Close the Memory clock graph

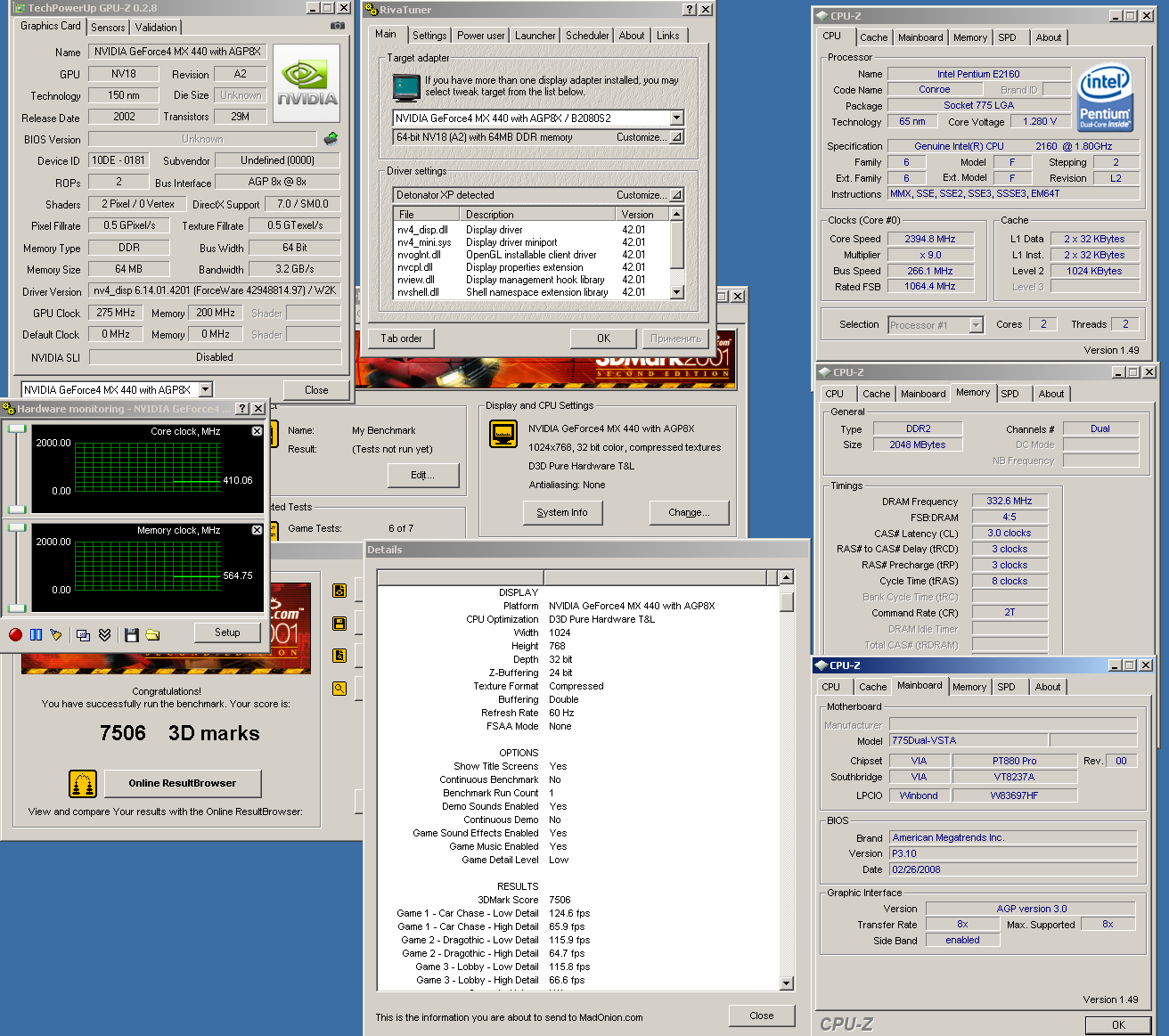[x=257, y=530]
